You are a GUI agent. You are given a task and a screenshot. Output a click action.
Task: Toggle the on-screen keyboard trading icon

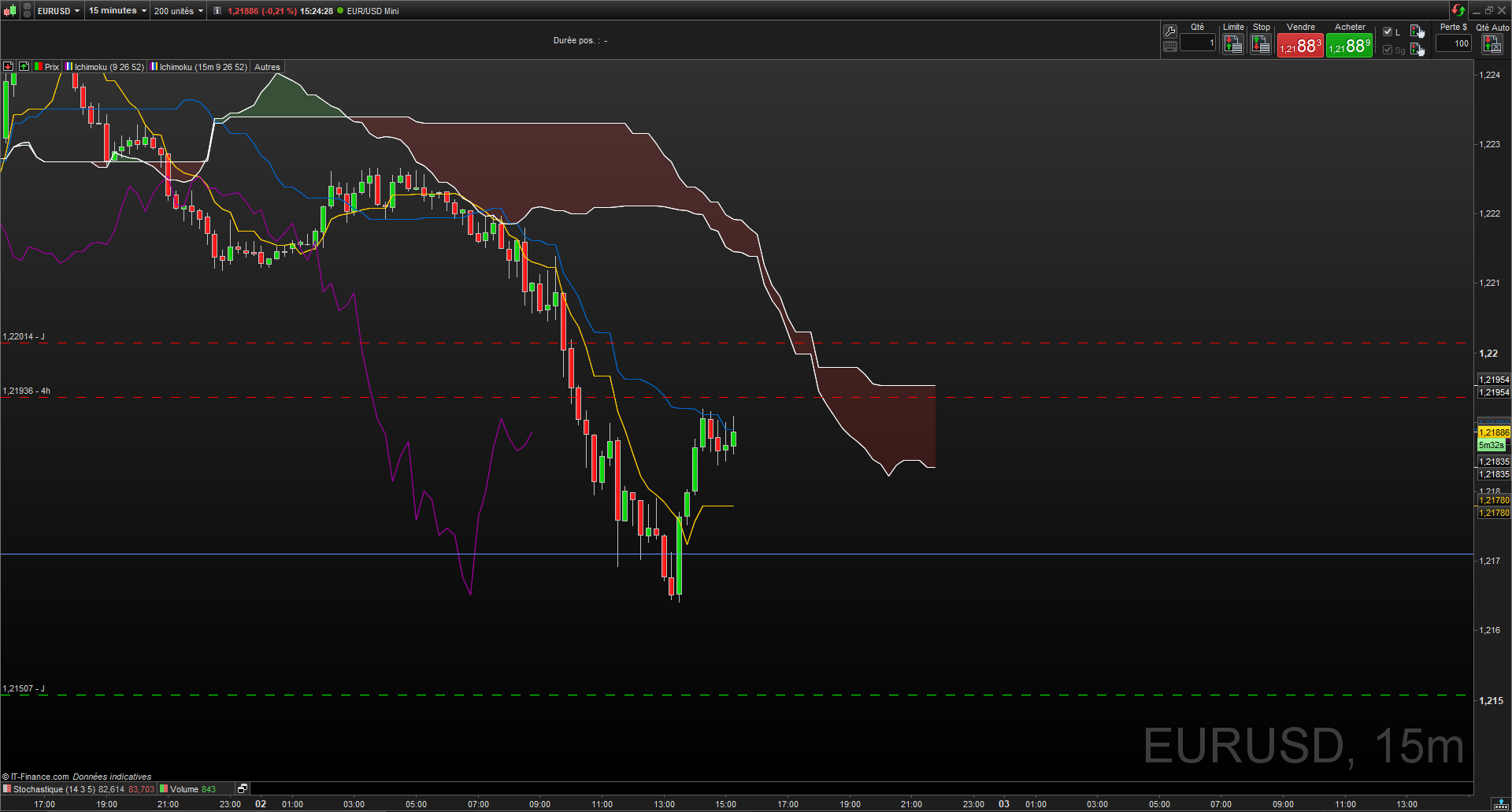point(1170,47)
